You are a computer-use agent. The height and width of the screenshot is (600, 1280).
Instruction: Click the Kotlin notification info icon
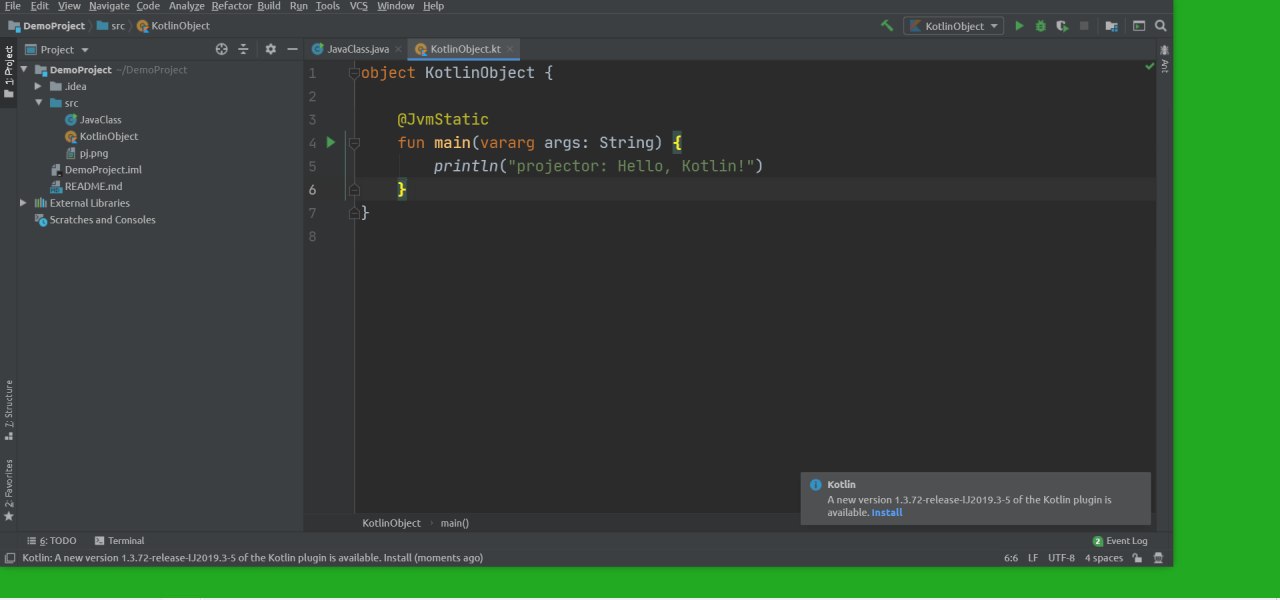click(816, 485)
